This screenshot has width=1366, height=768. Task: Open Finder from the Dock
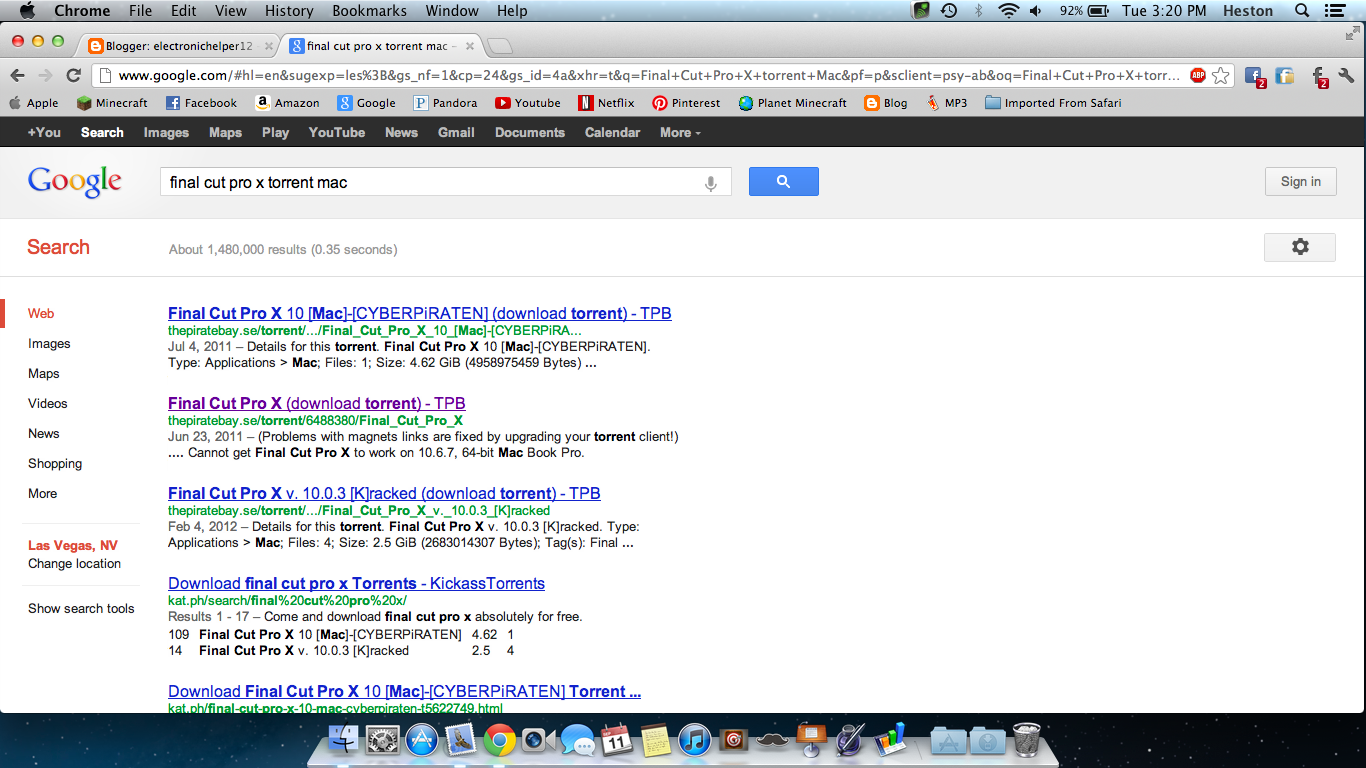point(343,741)
